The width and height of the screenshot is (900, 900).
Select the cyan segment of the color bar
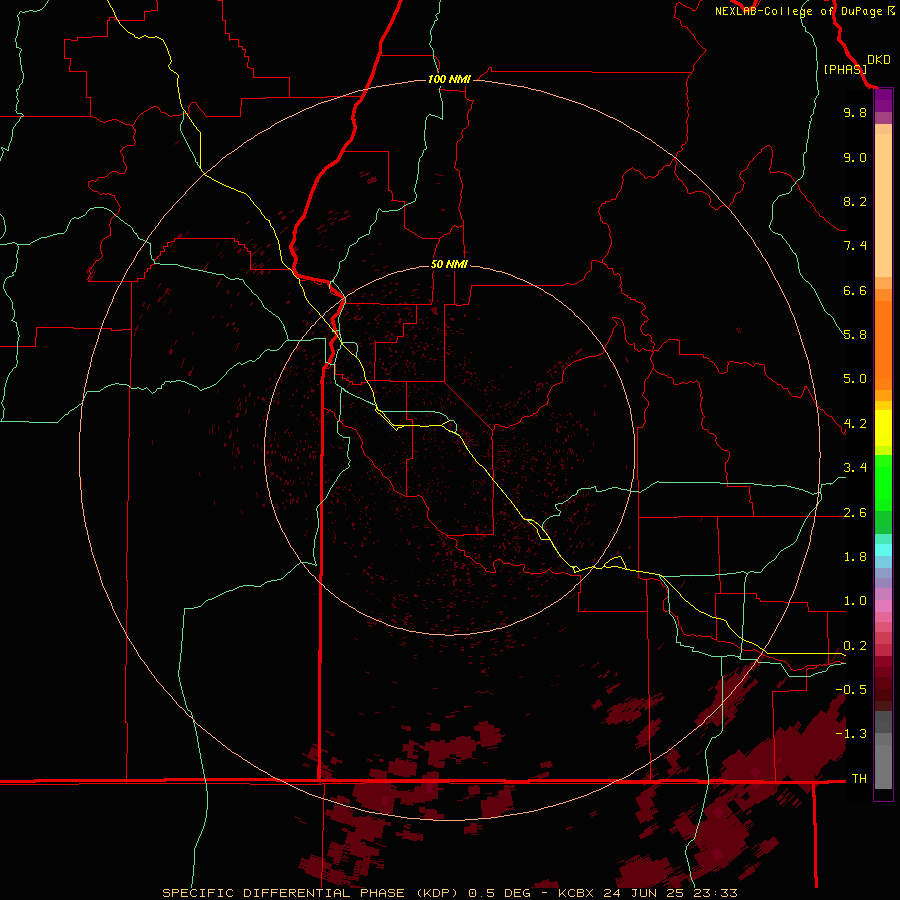883,550
